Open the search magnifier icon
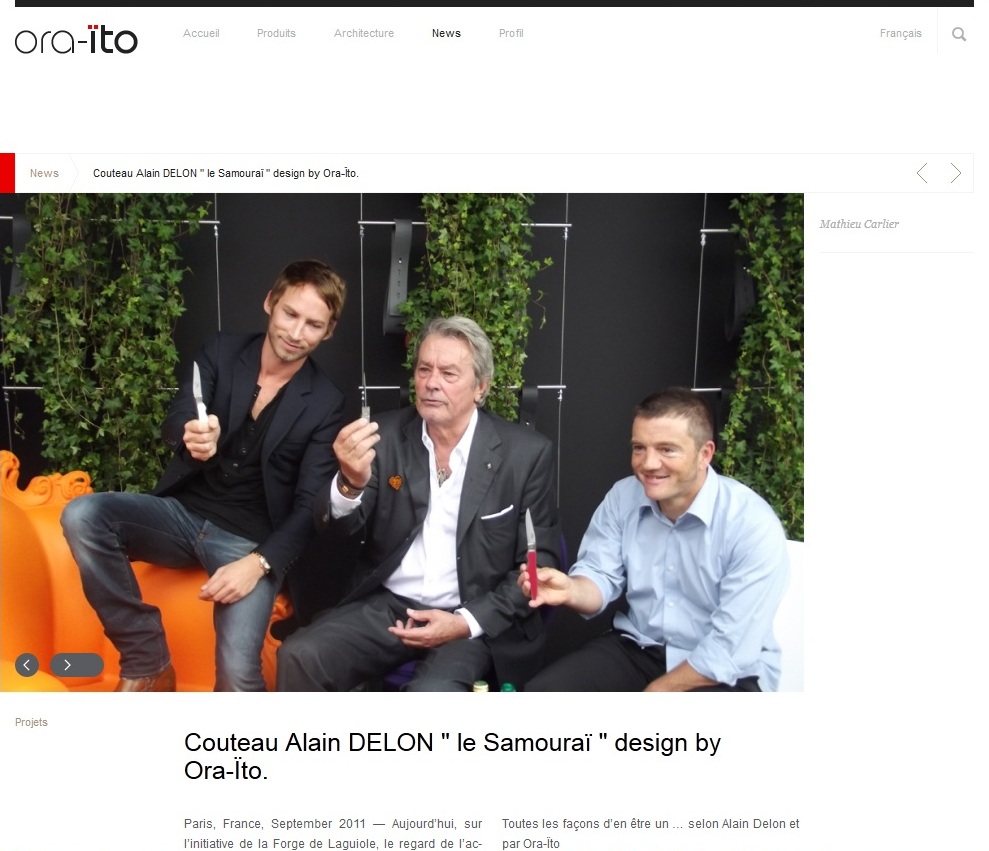This screenshot has width=989, height=851. click(959, 34)
